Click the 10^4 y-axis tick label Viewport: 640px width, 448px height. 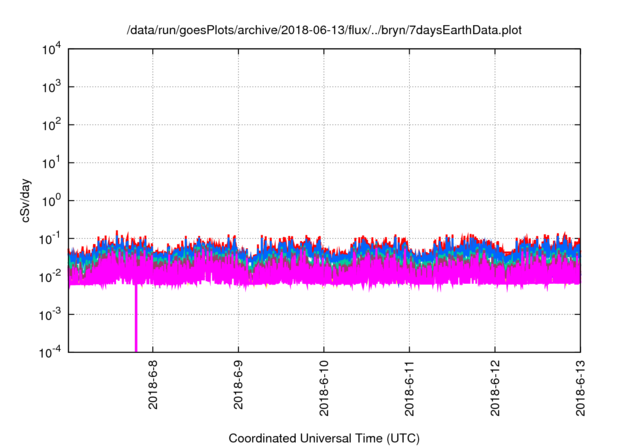tap(52, 50)
